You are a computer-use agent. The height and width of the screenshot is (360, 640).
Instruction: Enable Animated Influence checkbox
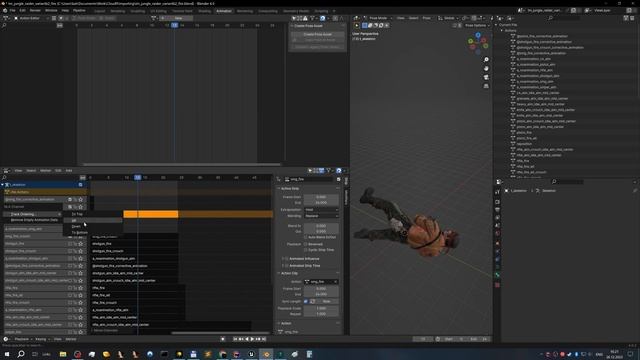click(x=286, y=259)
